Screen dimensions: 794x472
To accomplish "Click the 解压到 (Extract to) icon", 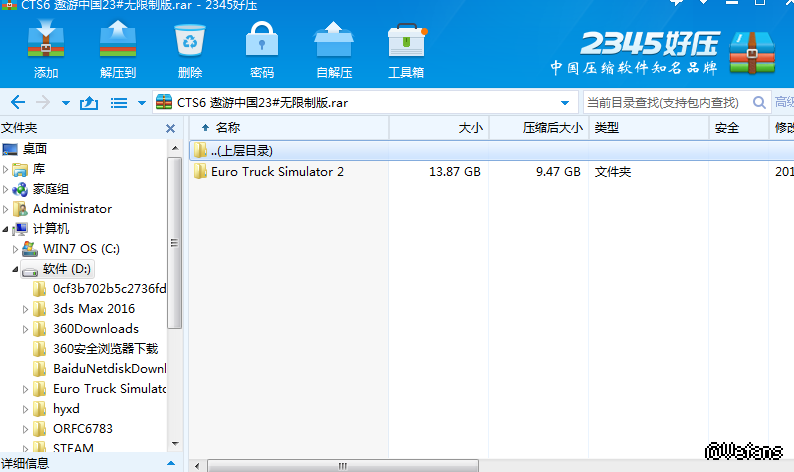I will coord(118,39).
